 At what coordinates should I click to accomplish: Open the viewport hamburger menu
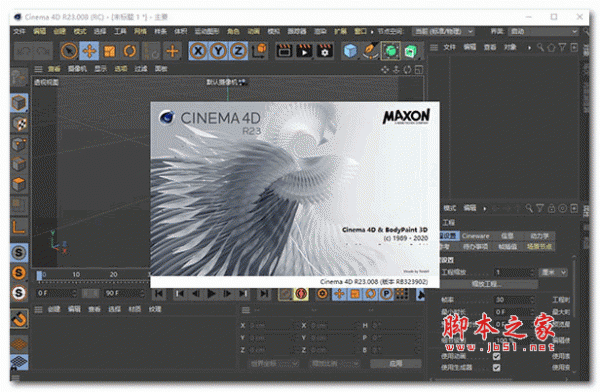(x=38, y=69)
